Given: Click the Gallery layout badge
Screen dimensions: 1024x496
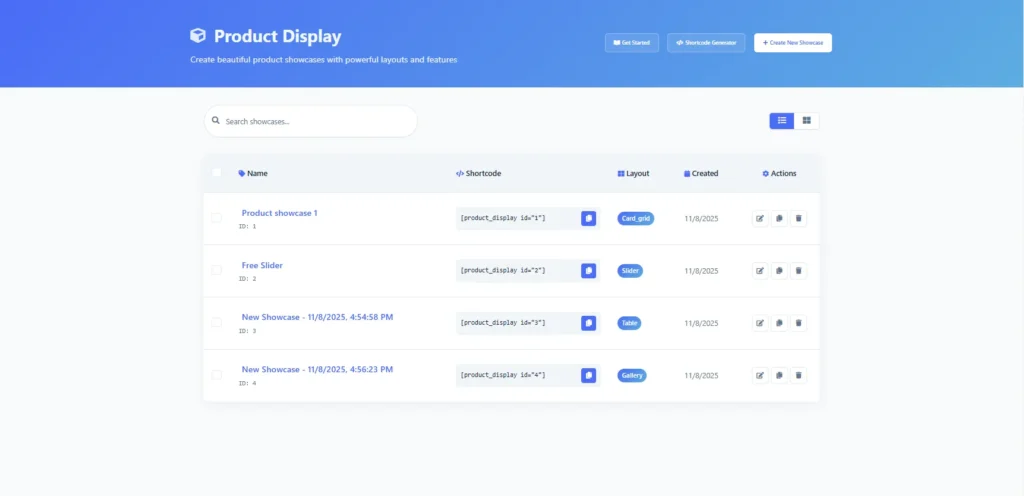Looking at the screenshot, I should point(632,375).
